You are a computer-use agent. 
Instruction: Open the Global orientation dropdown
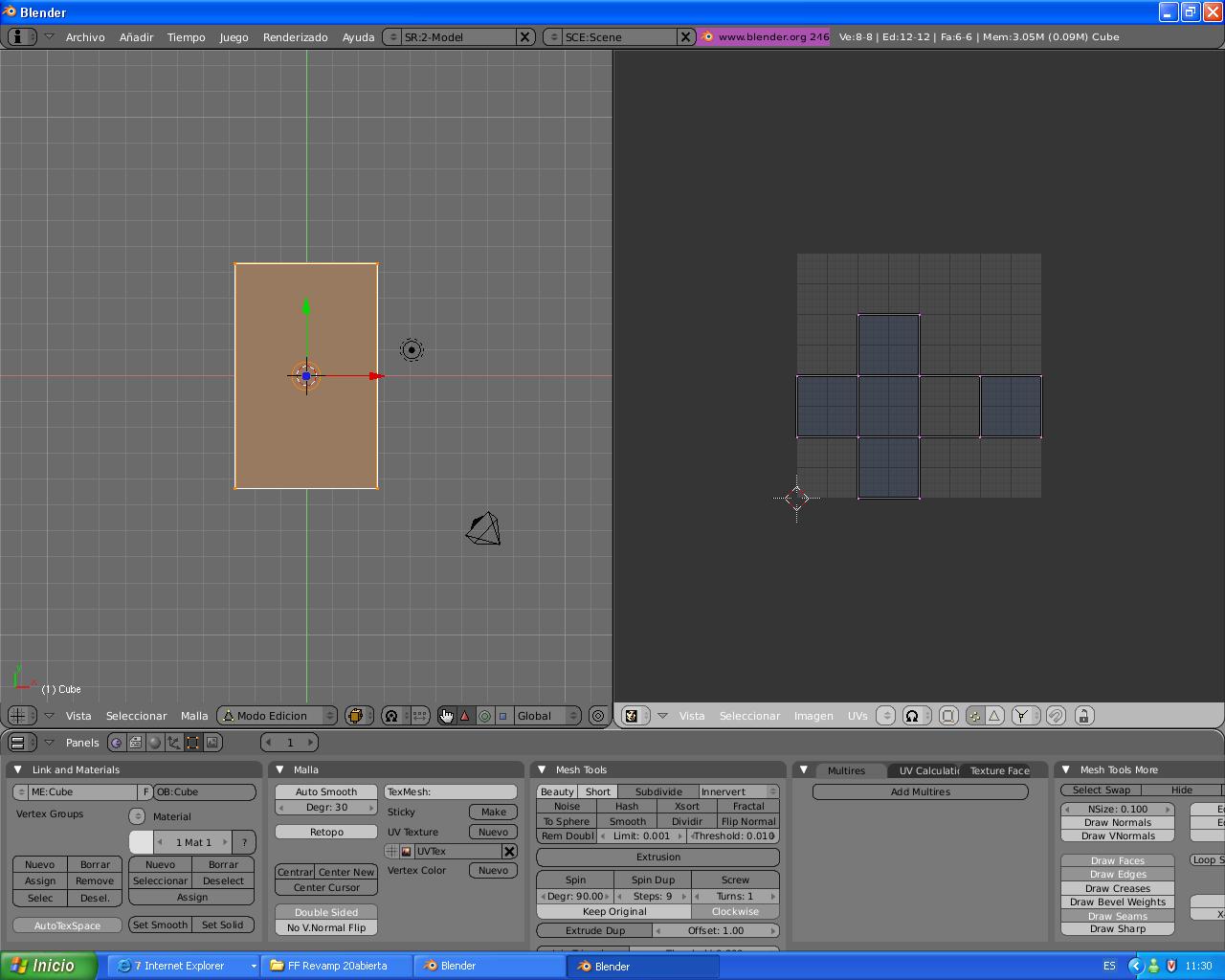[x=547, y=716]
